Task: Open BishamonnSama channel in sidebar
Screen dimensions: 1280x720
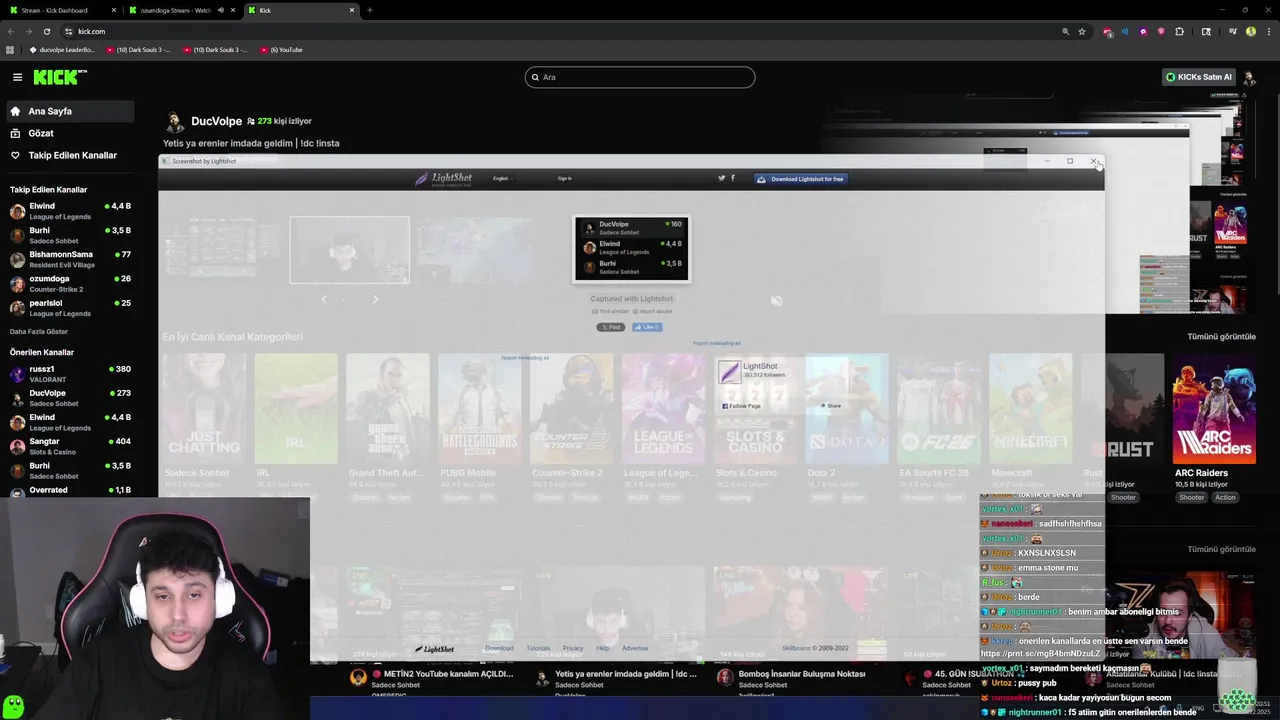Action: (70, 259)
